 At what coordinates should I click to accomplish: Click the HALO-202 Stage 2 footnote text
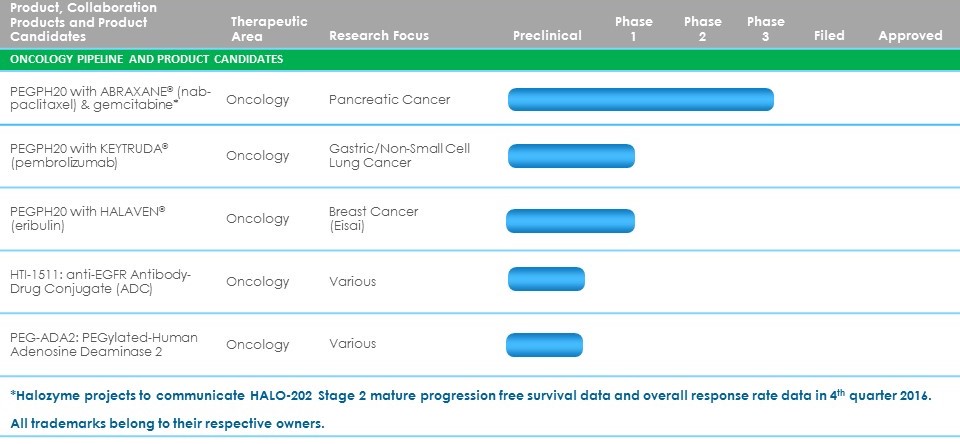coord(470,395)
